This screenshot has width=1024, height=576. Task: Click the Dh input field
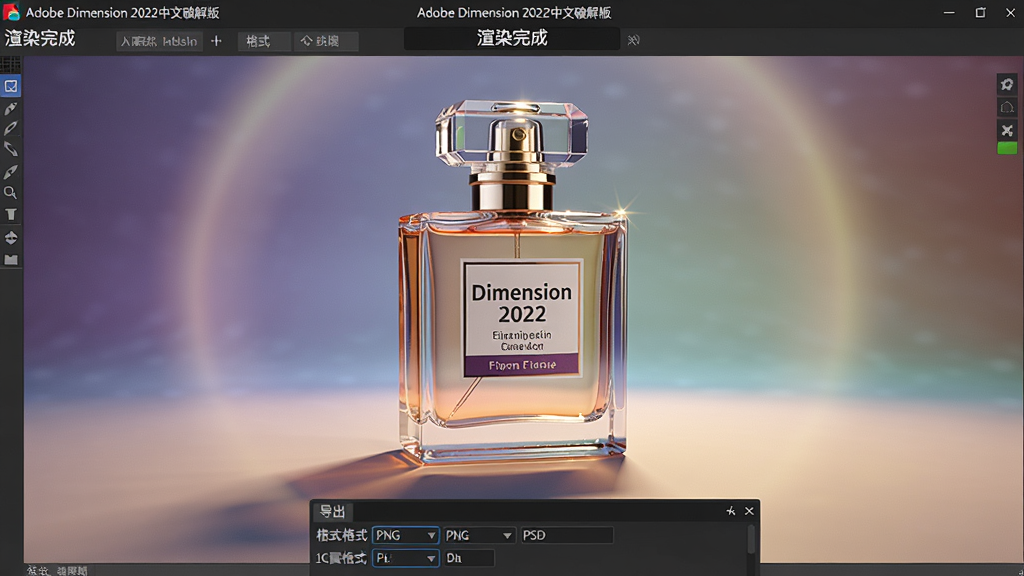coord(469,558)
